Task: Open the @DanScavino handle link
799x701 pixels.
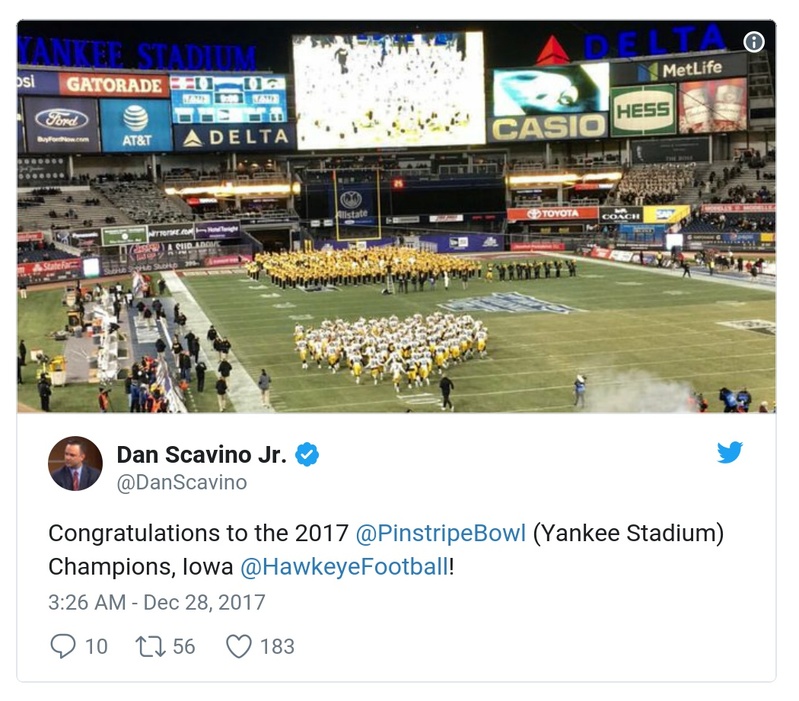Action: [x=182, y=483]
